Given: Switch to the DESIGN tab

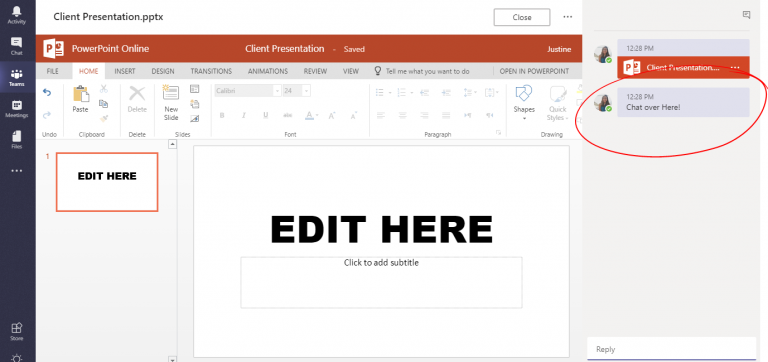Looking at the screenshot, I should tap(163, 71).
